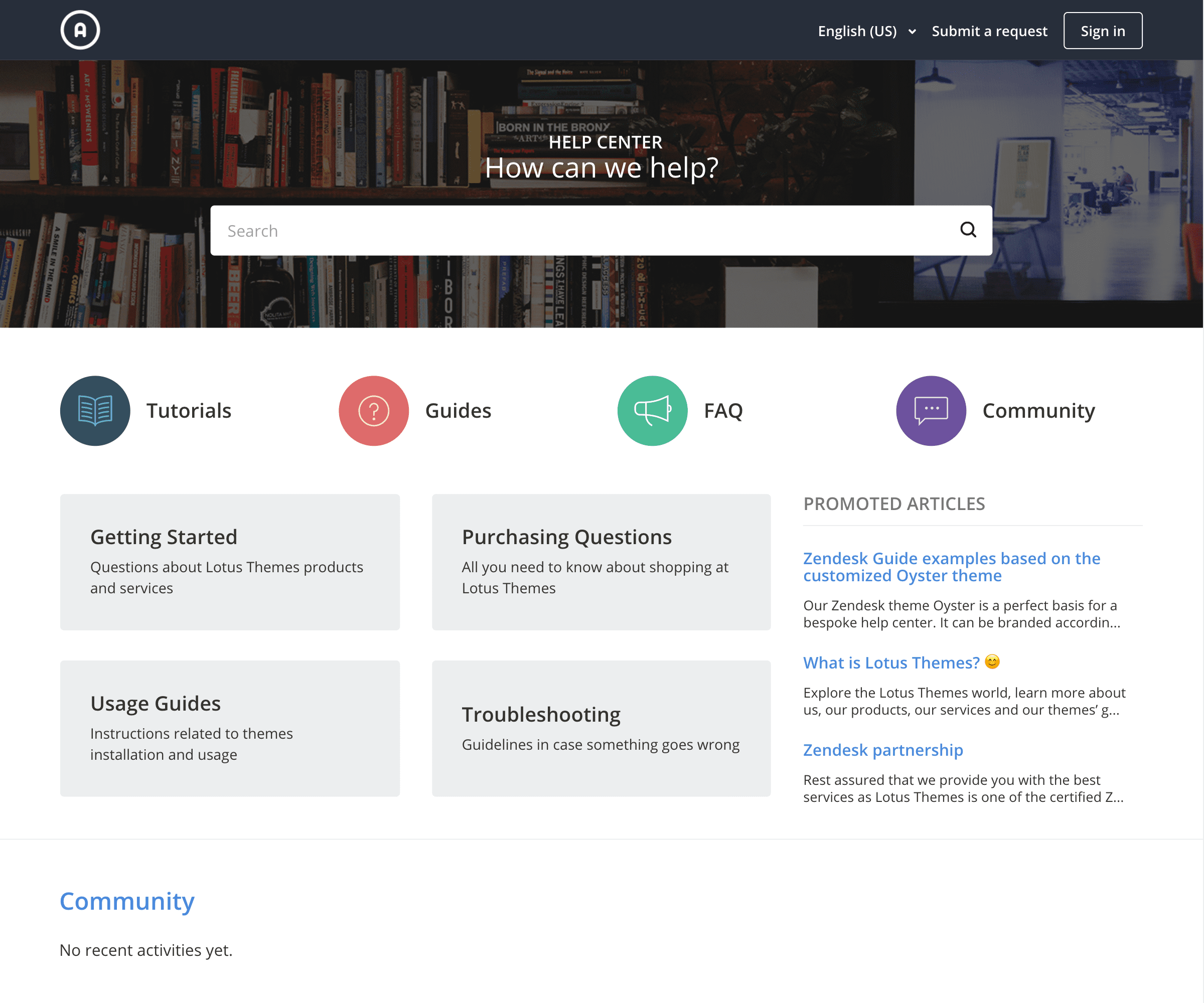Click the blue Community section heading
1204x1003 pixels.
pyautogui.click(x=127, y=901)
